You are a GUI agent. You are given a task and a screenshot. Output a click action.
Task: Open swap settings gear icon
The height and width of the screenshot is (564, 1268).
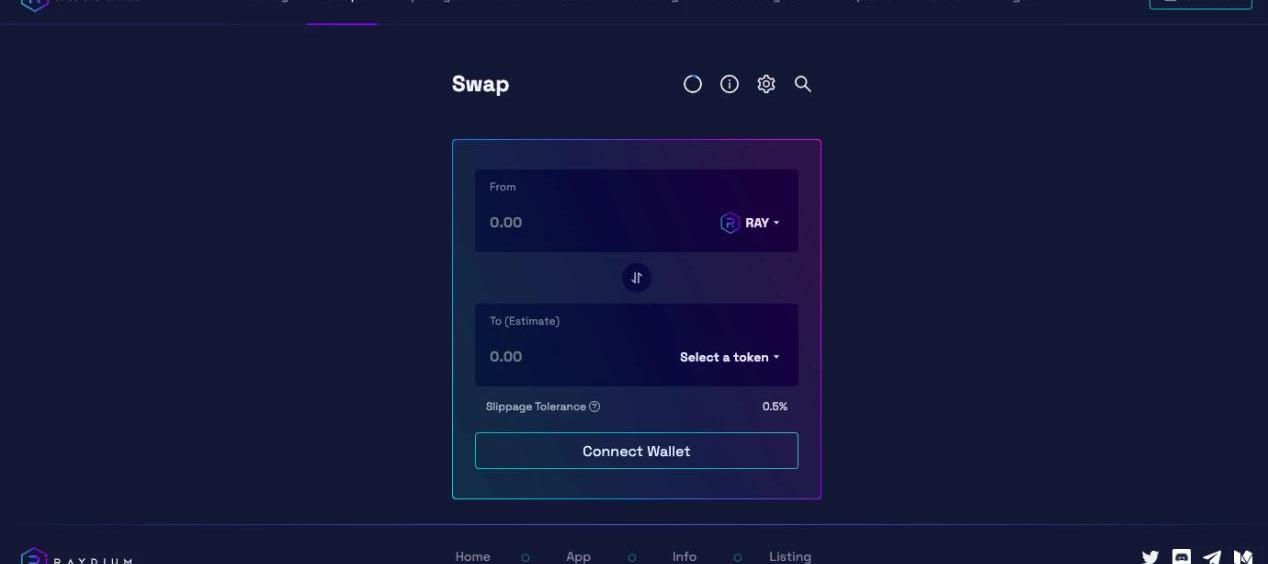click(x=766, y=84)
